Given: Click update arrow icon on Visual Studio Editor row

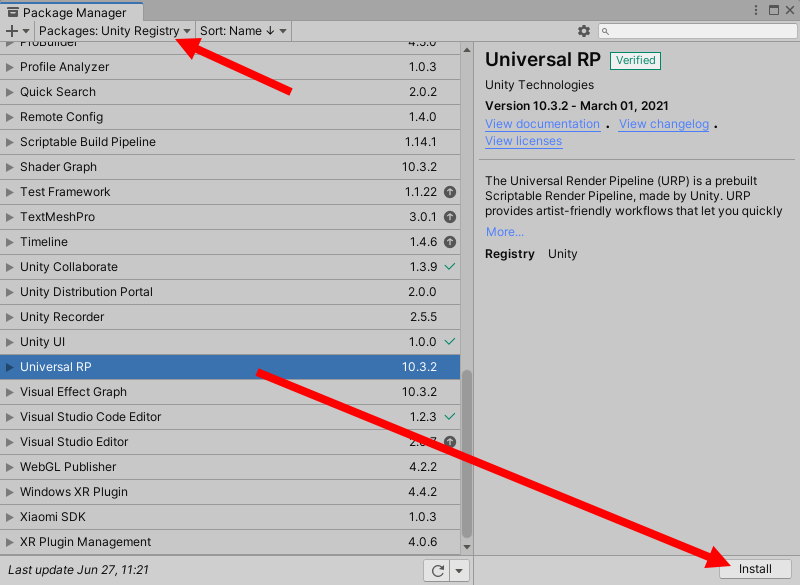Looking at the screenshot, I should pyautogui.click(x=449, y=442).
